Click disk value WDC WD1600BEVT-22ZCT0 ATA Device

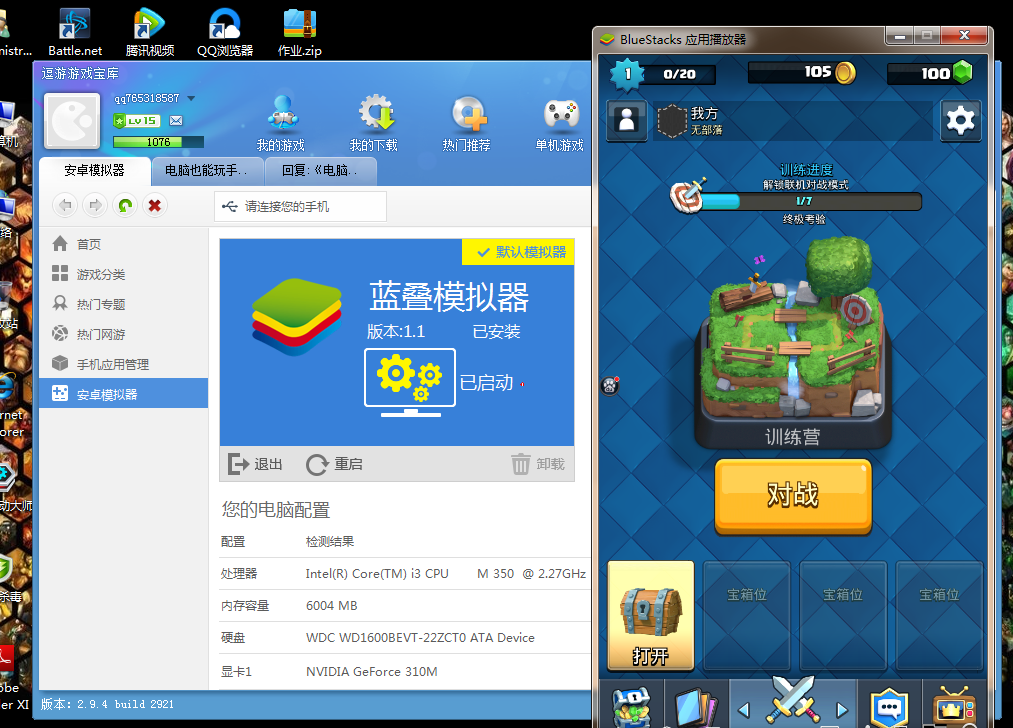pos(420,638)
